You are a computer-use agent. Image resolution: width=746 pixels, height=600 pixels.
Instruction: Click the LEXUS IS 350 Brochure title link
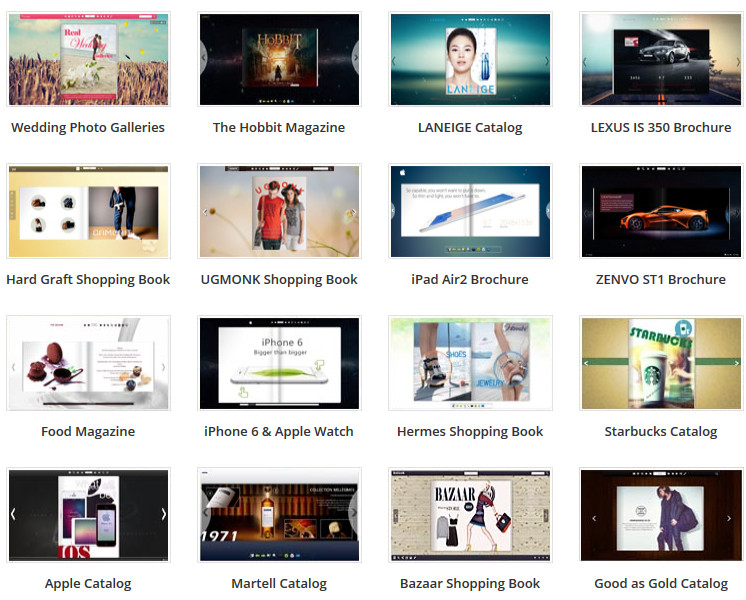[661, 128]
